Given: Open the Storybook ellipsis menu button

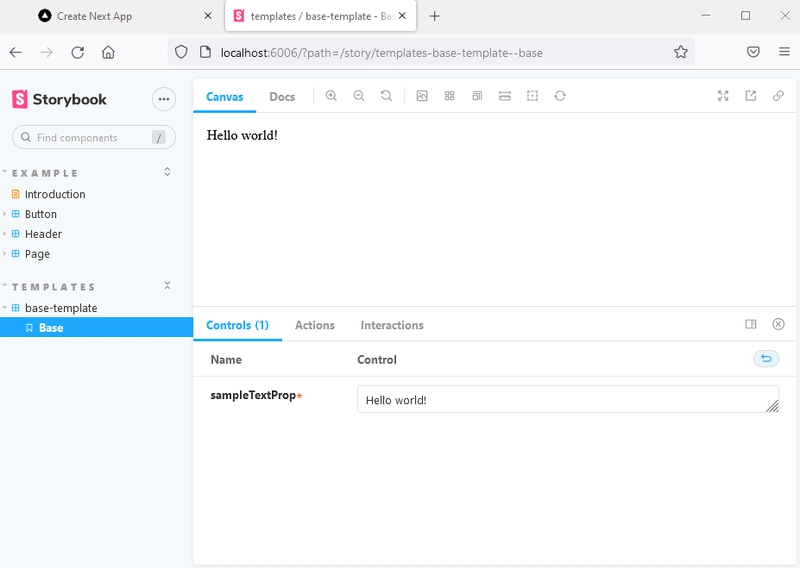Looking at the screenshot, I should (x=164, y=99).
